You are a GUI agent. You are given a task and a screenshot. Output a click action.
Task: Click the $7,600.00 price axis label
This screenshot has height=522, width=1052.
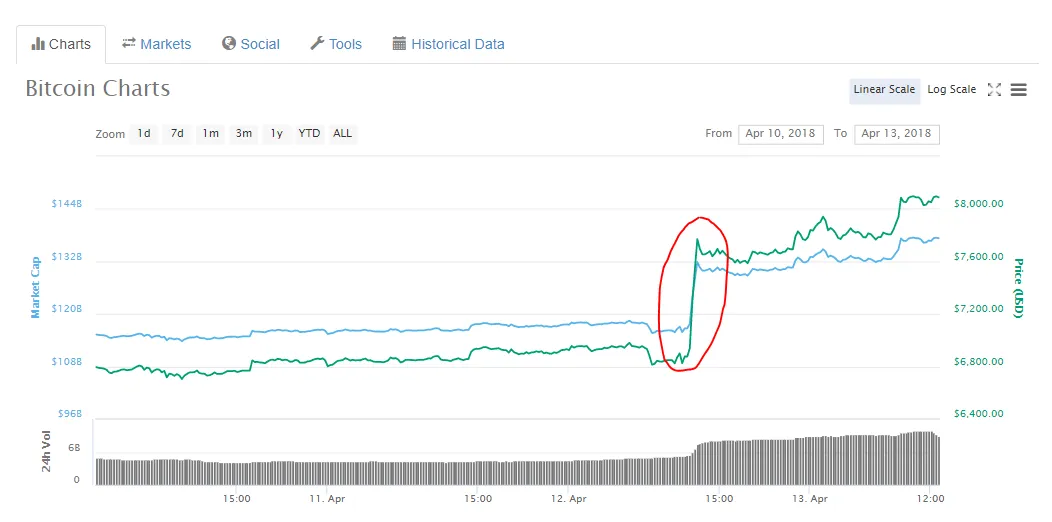click(978, 257)
